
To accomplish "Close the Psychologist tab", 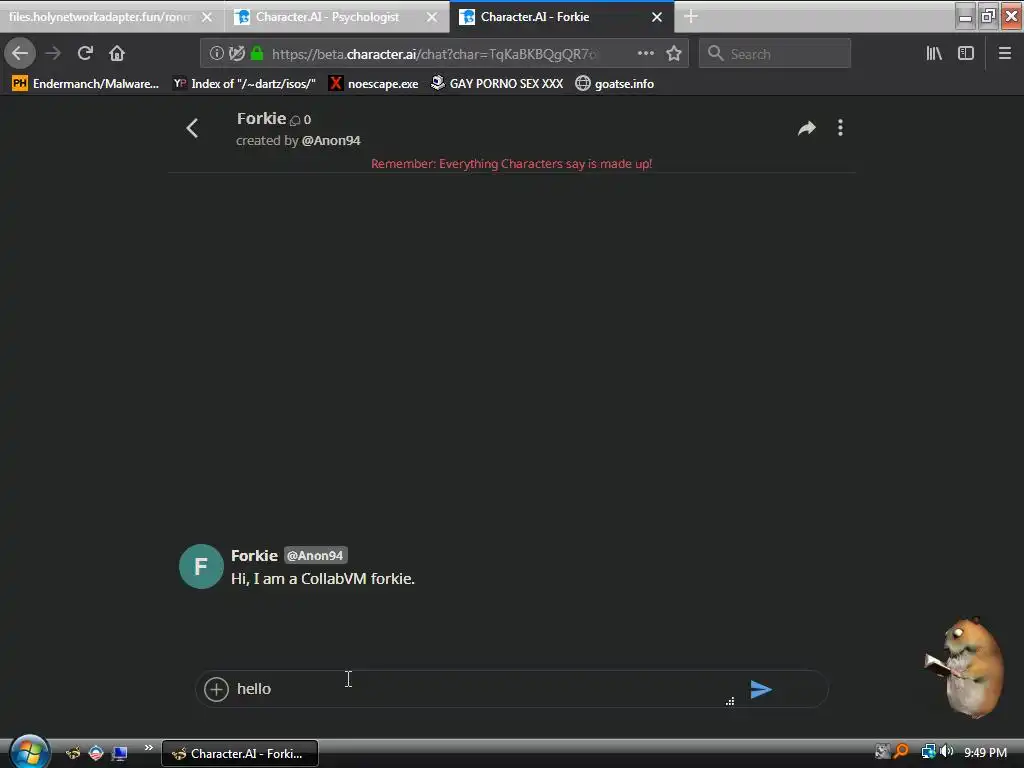I will pyautogui.click(x=432, y=18).
